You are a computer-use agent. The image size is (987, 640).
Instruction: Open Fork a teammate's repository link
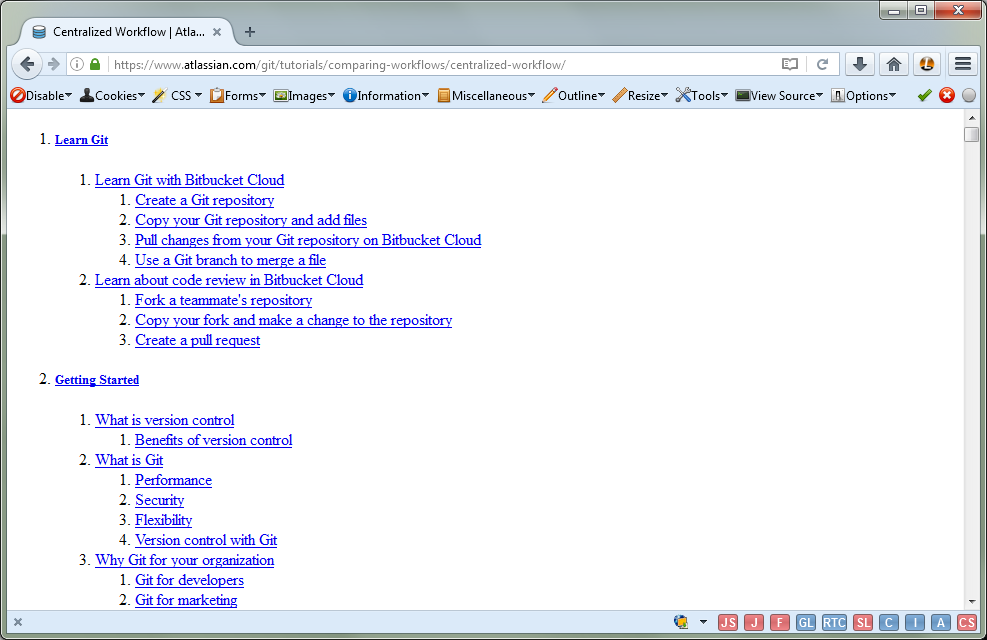coord(223,300)
